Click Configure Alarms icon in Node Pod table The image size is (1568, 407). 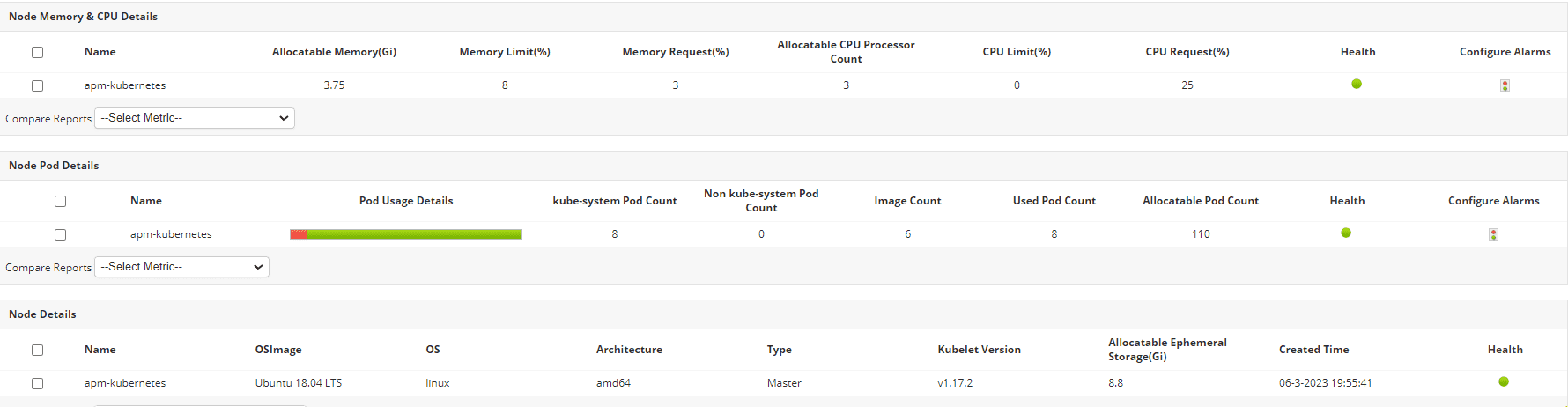click(x=1493, y=234)
